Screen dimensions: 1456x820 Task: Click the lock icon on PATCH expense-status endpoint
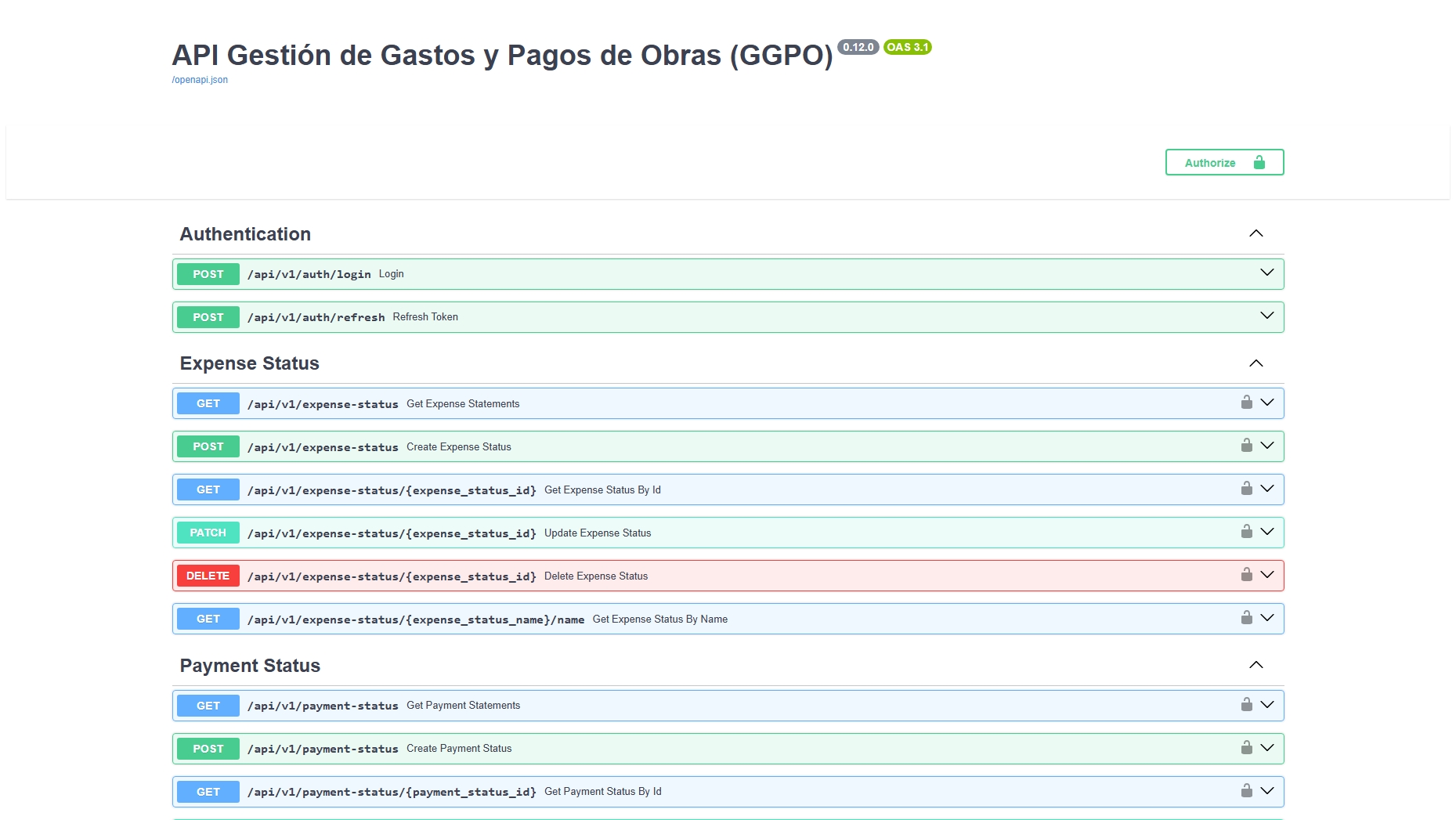1247,531
